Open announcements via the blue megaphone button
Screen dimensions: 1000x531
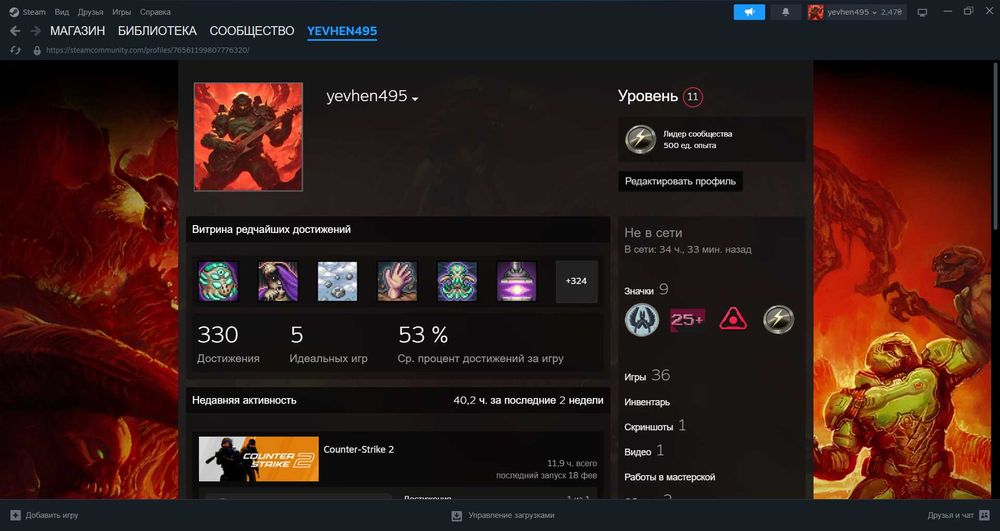pos(749,12)
